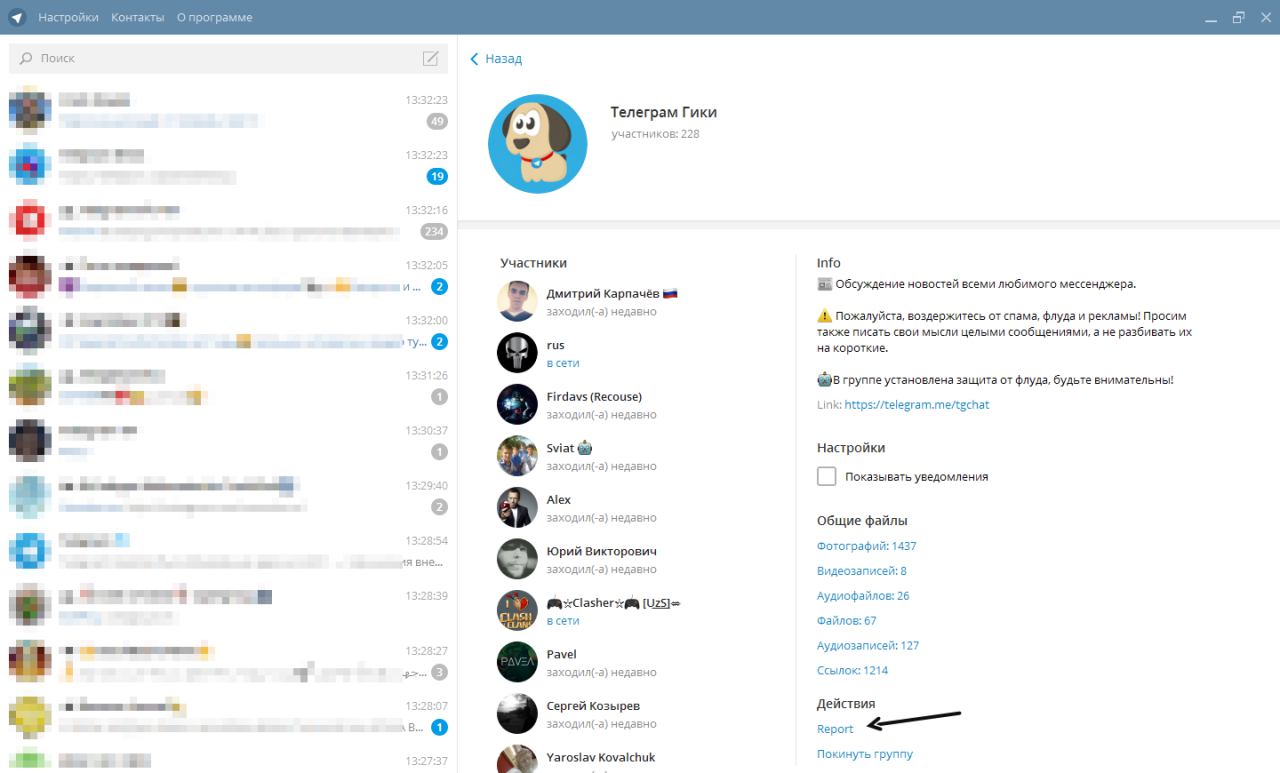Viewport: 1280px width, 773px height.
Task: Open Sviat's member avatar
Action: tap(517, 456)
